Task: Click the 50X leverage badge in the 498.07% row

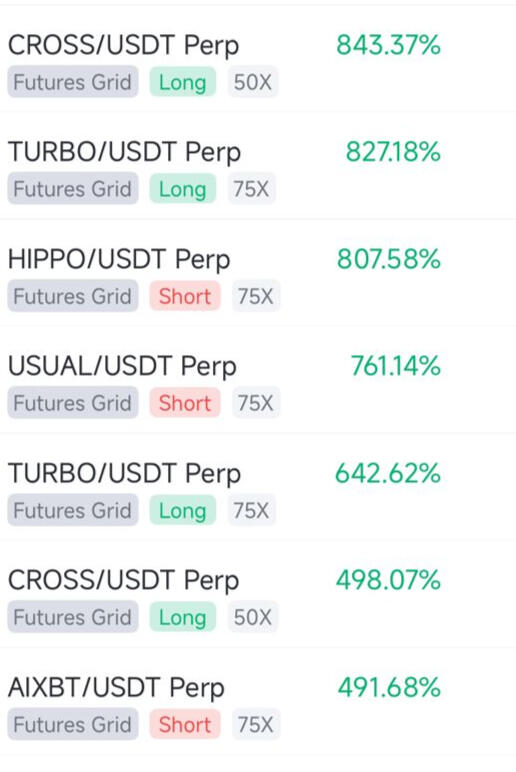Action: [x=253, y=617]
